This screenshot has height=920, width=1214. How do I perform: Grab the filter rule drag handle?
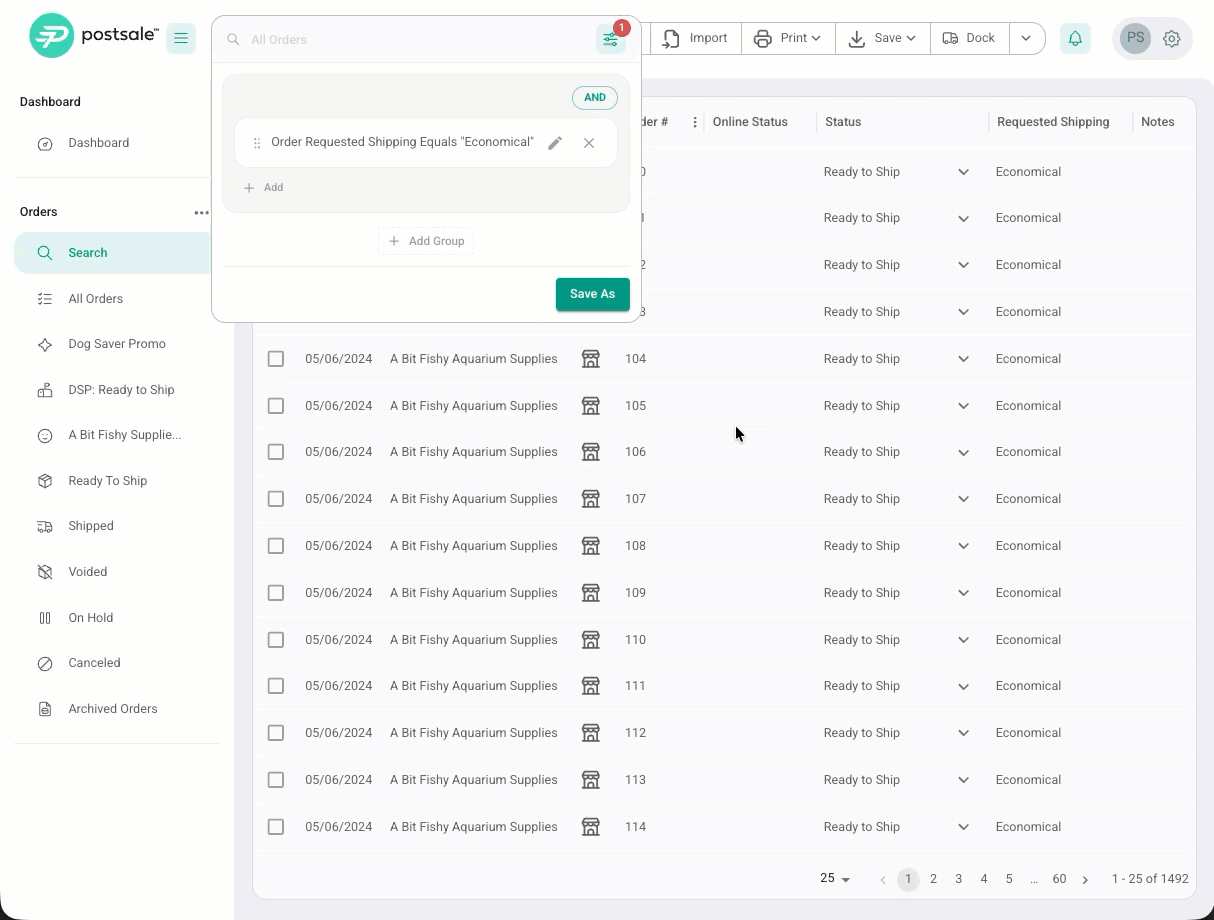(257, 143)
